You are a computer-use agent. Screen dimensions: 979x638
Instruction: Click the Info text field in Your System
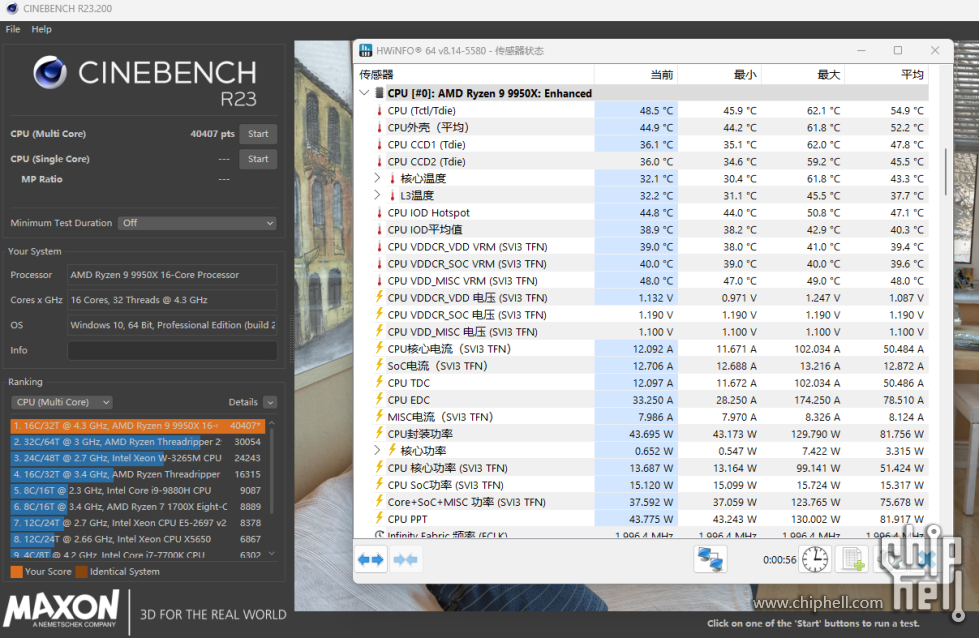(x=172, y=350)
